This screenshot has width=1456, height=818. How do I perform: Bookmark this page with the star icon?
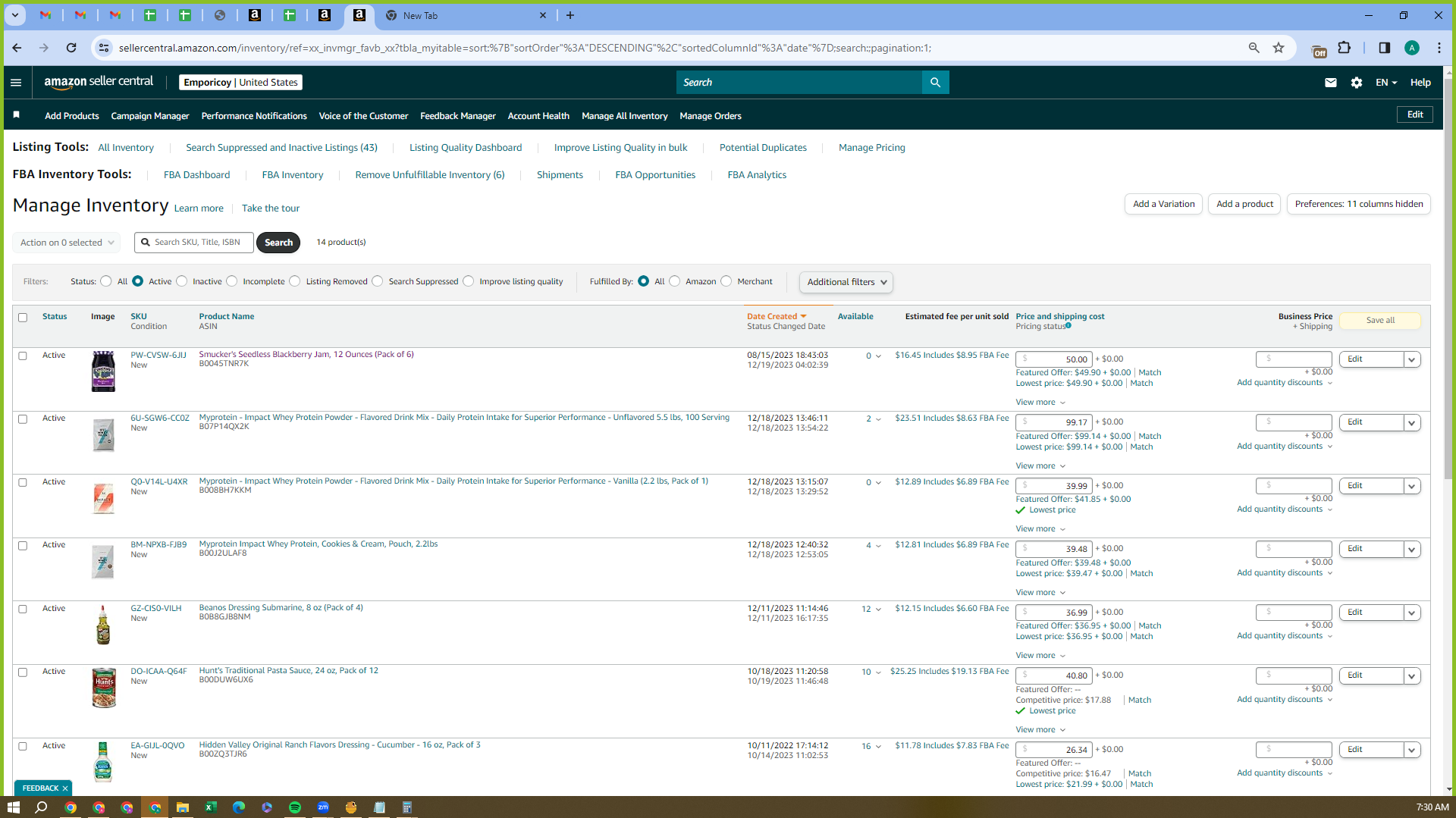click(x=1279, y=48)
